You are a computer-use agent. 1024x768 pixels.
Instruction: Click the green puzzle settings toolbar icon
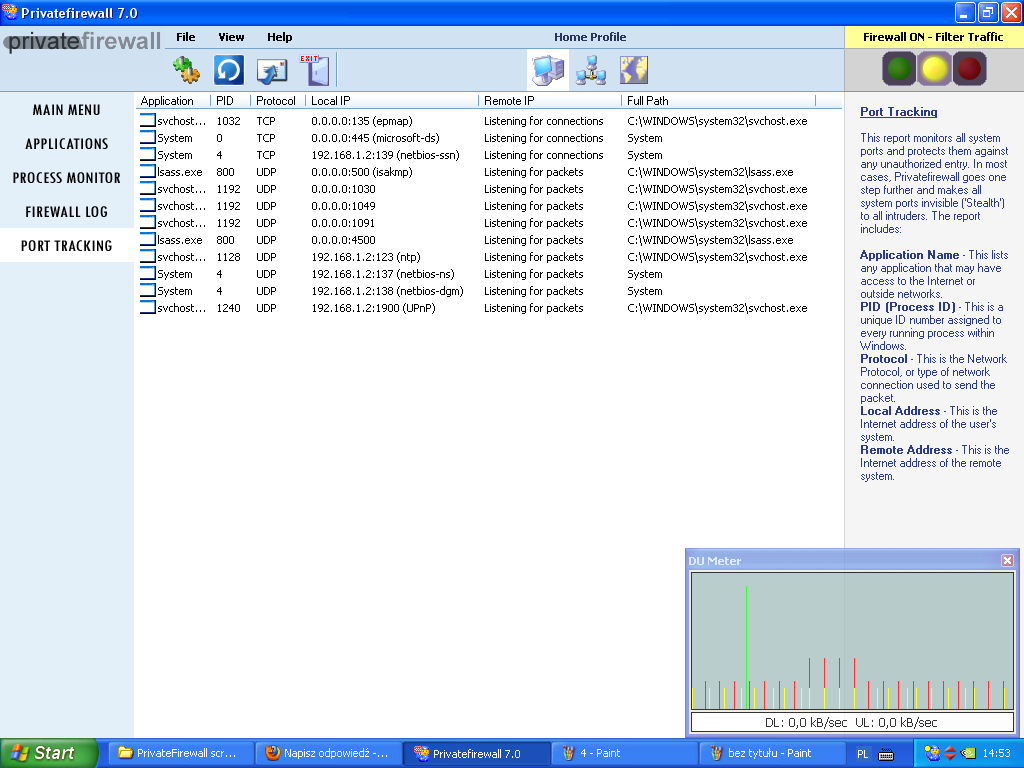coord(187,70)
